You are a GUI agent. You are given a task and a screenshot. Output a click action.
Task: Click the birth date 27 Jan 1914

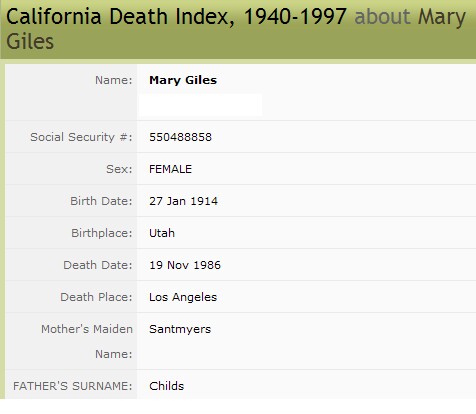click(183, 201)
